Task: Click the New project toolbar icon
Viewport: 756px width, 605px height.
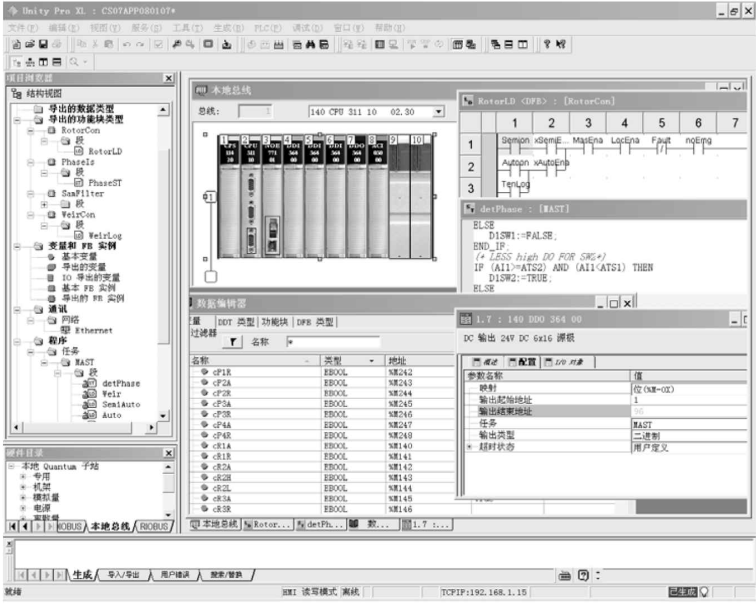Action: (x=16, y=44)
